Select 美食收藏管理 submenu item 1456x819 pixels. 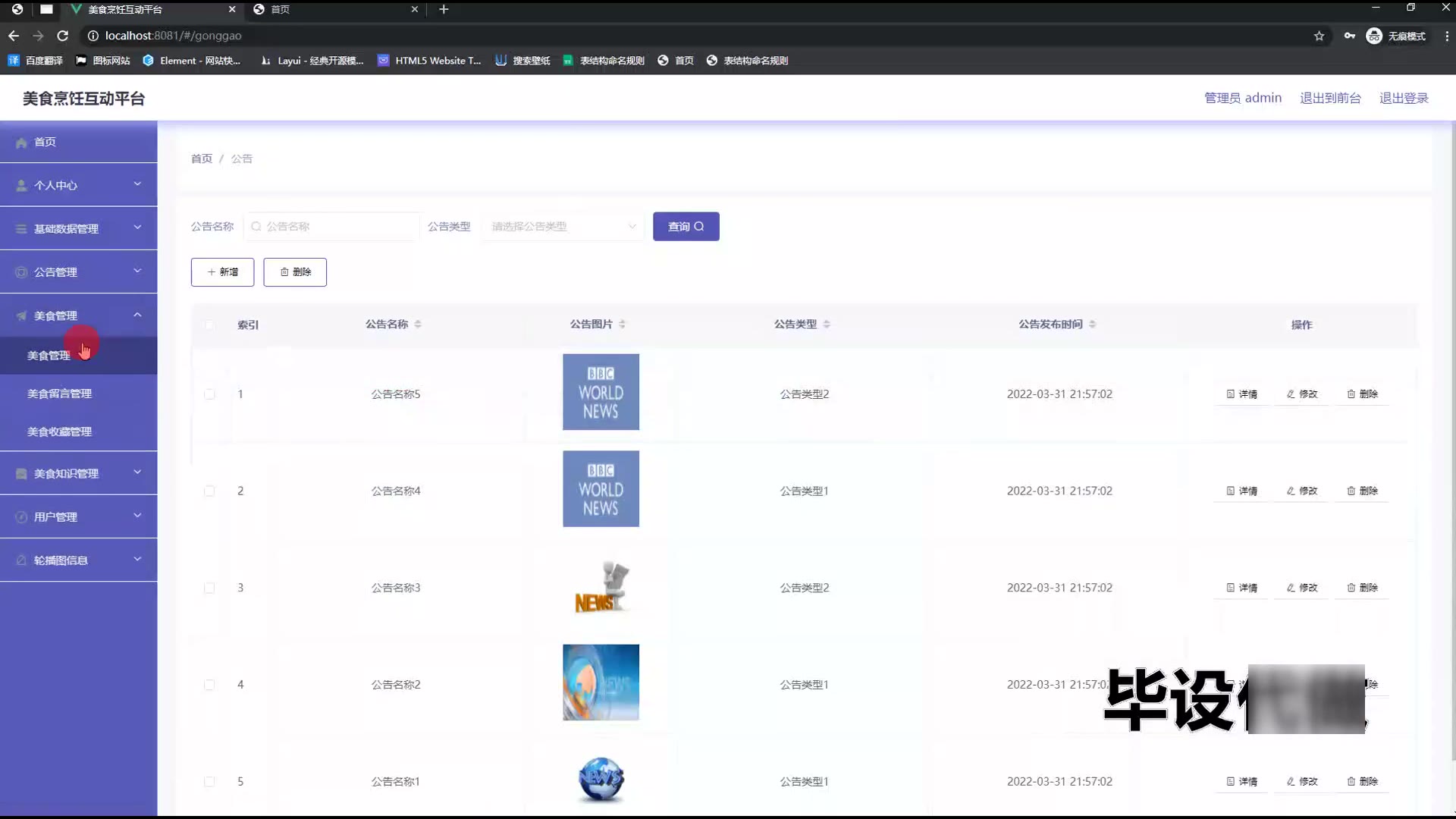(59, 431)
